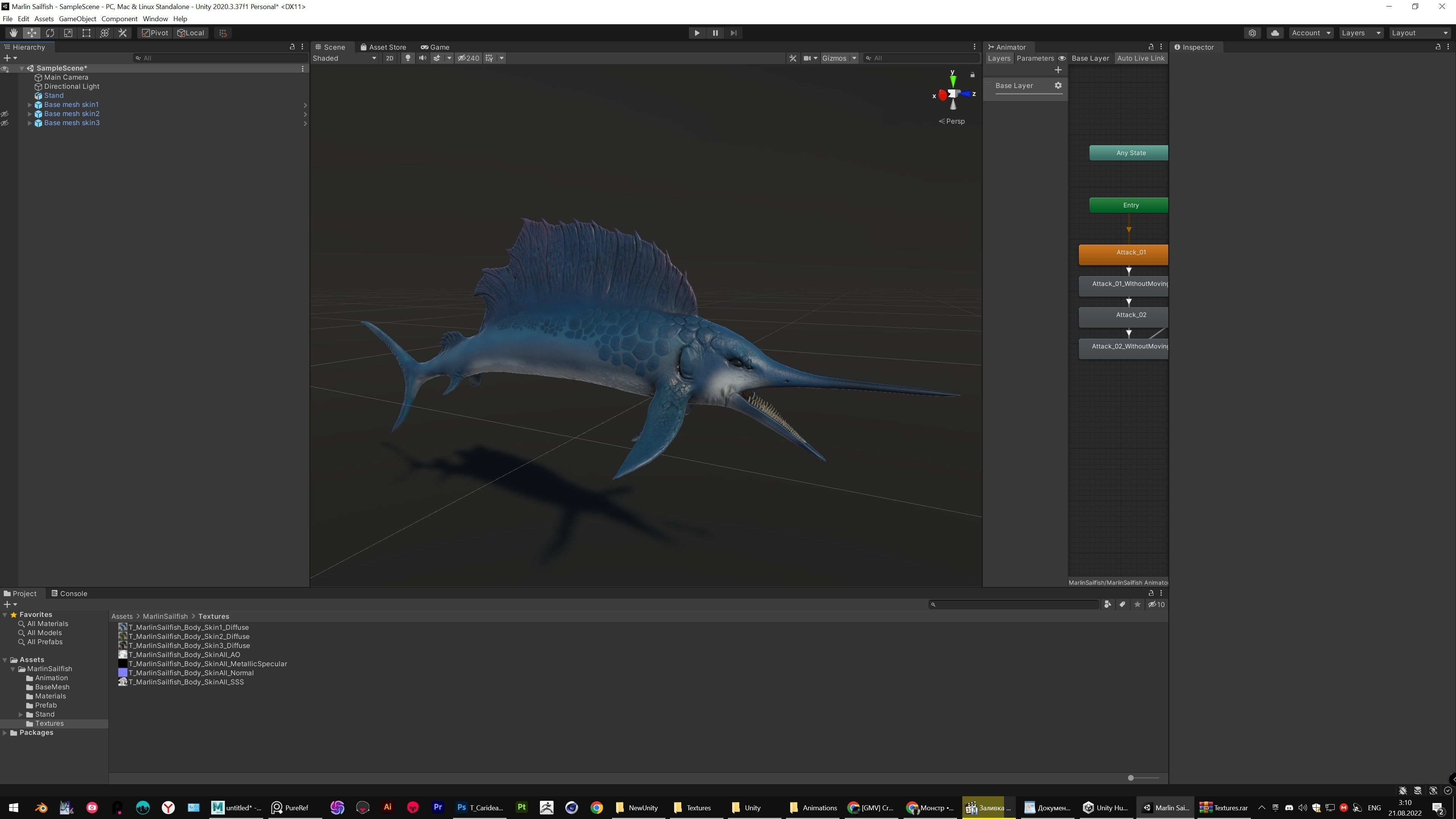Open Photoshop T_Caridea taskbar item
The width and height of the screenshot is (1456, 819).
[x=480, y=808]
